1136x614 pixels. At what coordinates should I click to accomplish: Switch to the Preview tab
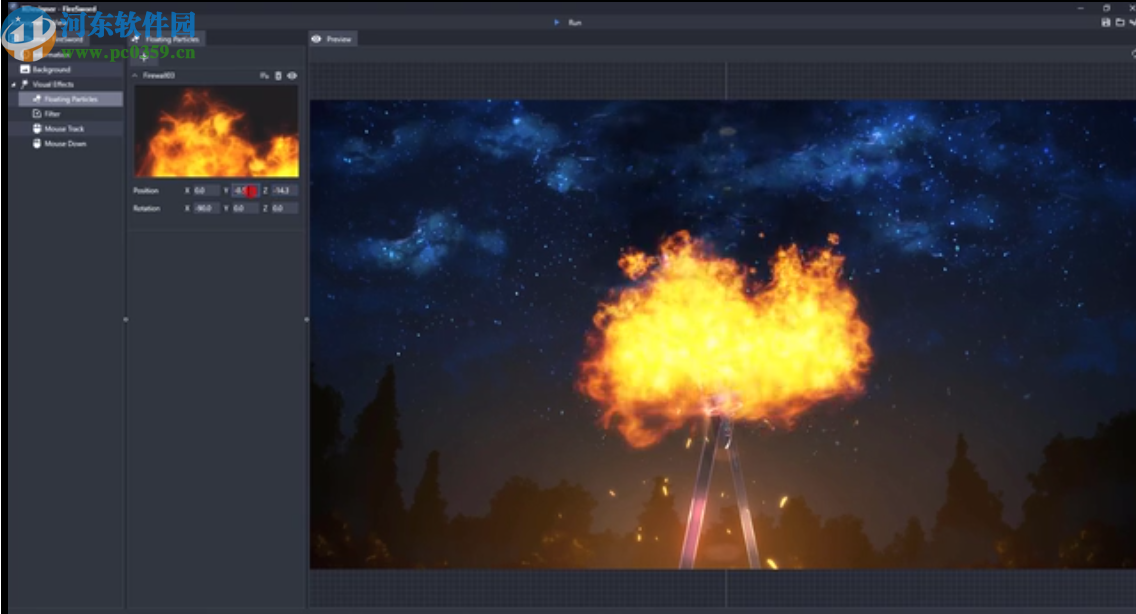click(x=333, y=39)
